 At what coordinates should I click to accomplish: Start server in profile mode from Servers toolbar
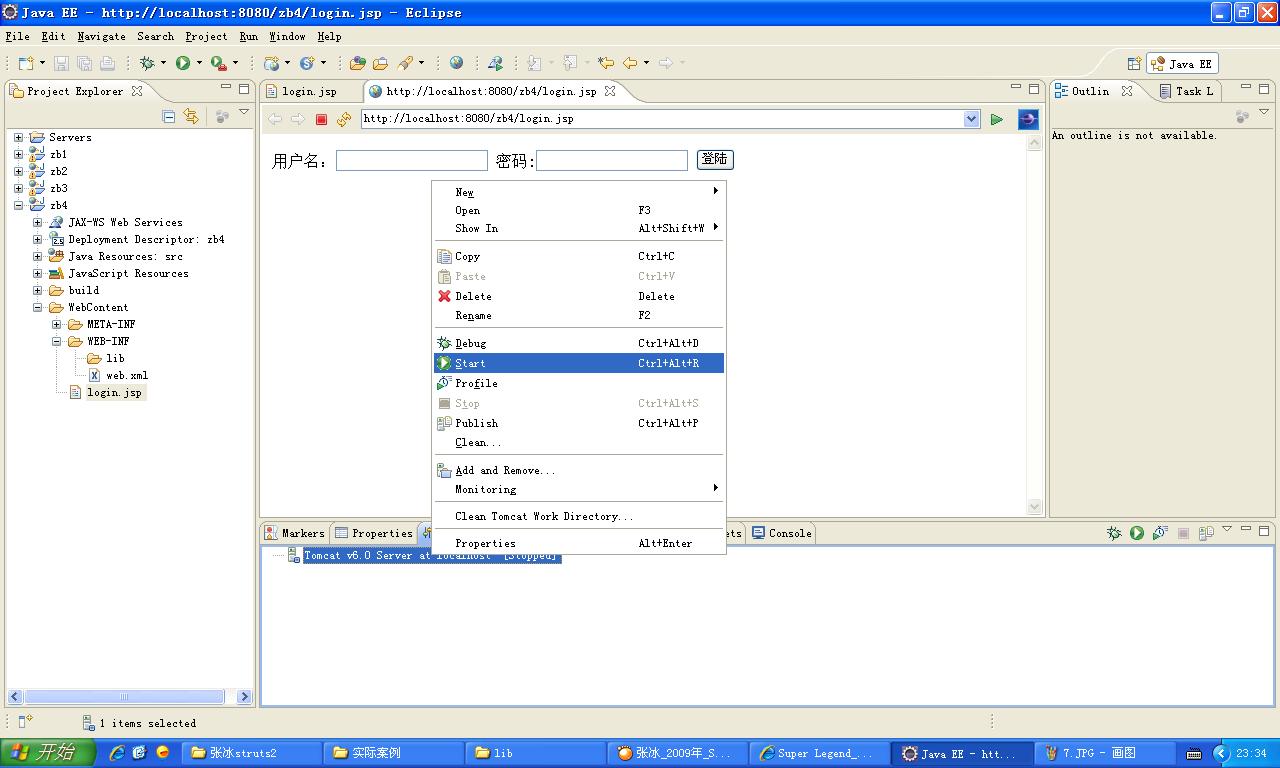pyautogui.click(x=1160, y=533)
